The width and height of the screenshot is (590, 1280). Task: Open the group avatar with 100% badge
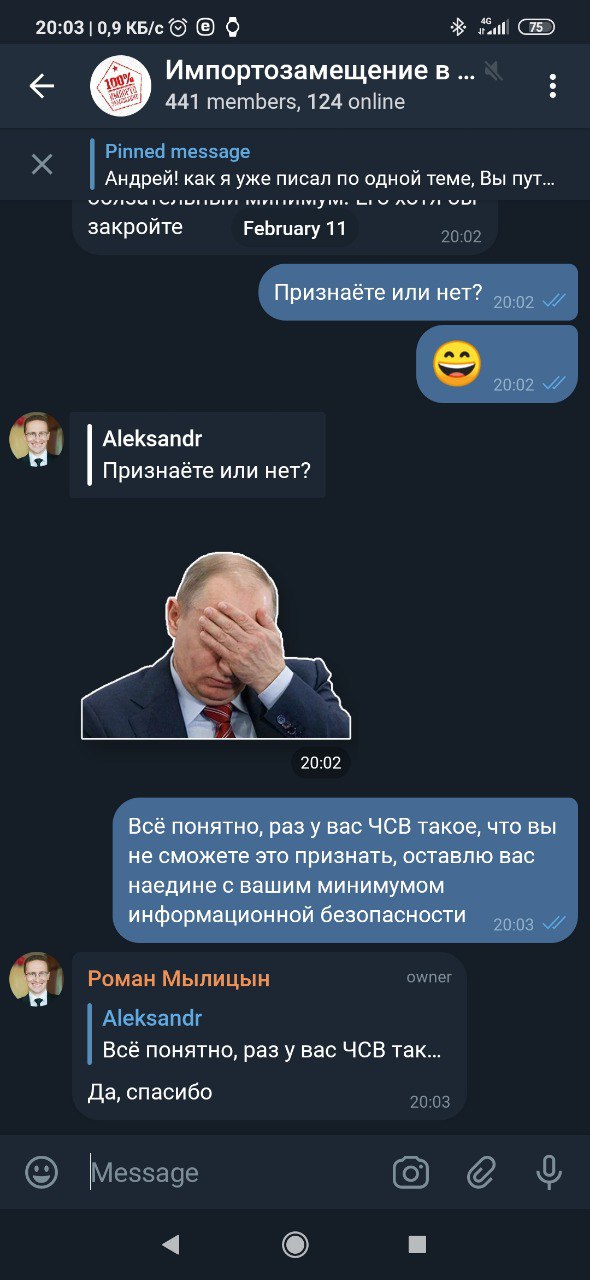[120, 86]
